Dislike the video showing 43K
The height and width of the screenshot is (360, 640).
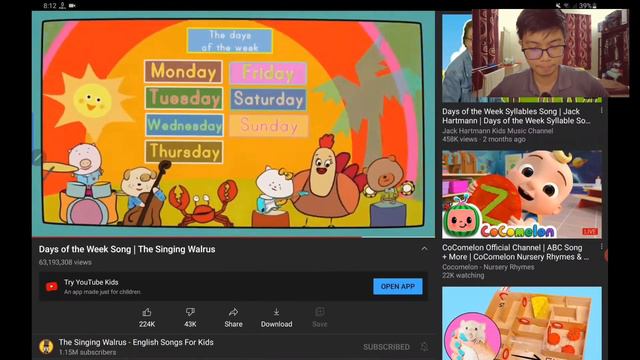click(190, 318)
